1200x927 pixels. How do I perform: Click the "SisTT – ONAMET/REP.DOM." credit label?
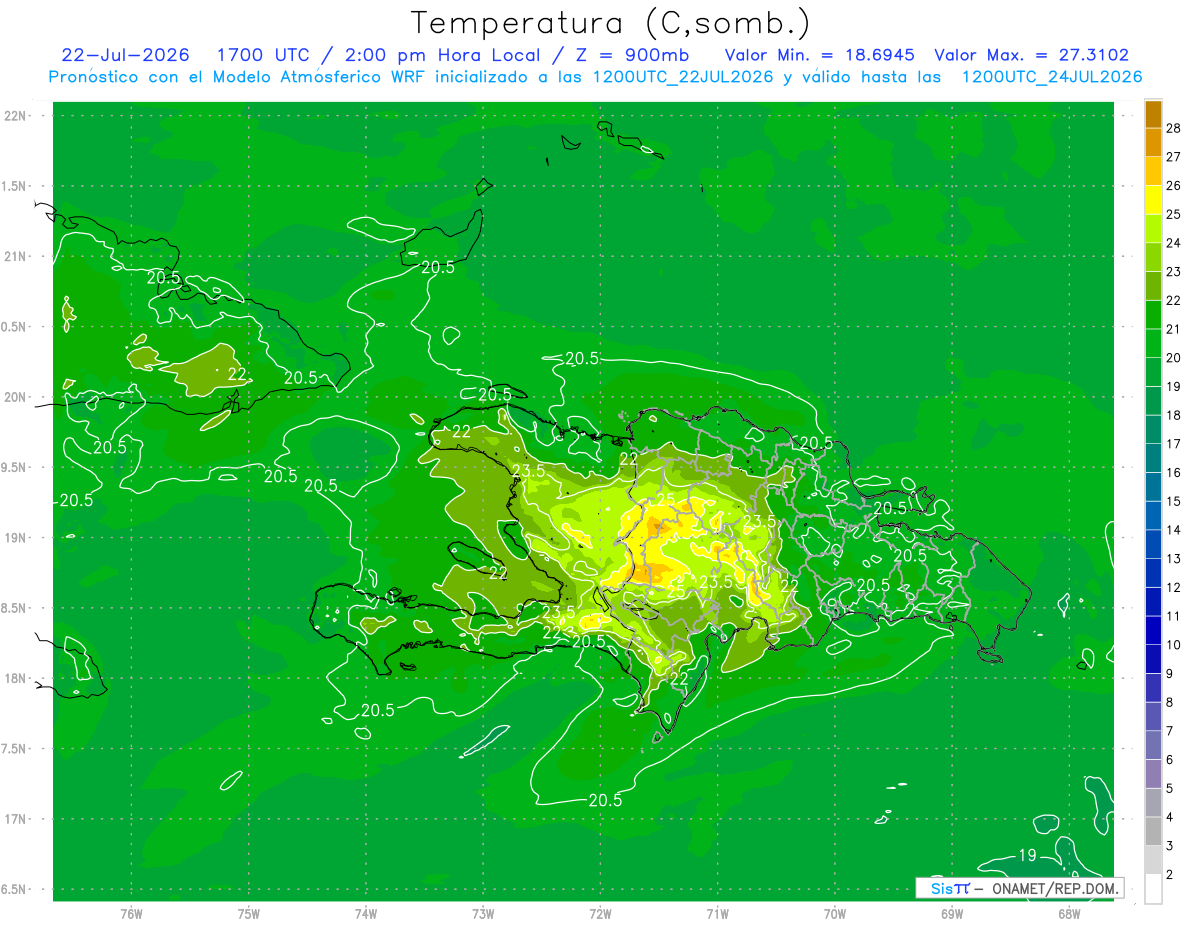pos(1019,888)
